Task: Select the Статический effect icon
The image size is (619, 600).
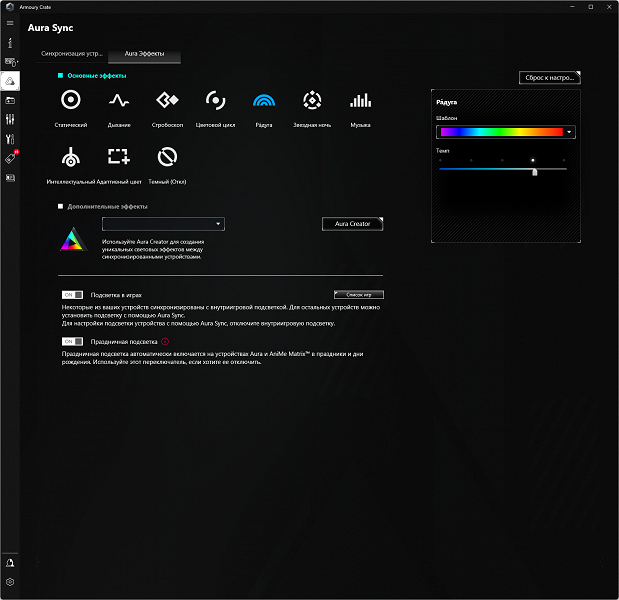Action: [x=71, y=100]
